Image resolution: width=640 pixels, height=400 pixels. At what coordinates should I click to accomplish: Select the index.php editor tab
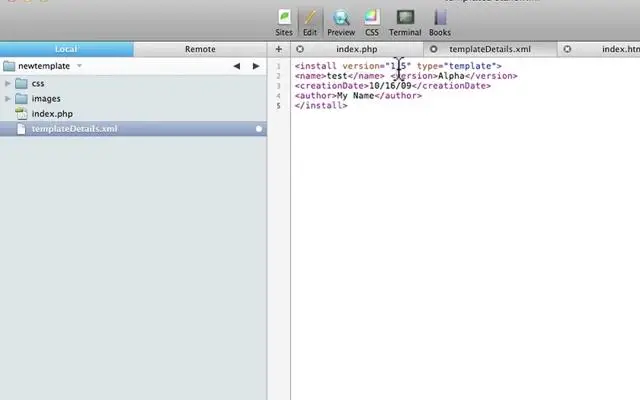tap(357, 49)
